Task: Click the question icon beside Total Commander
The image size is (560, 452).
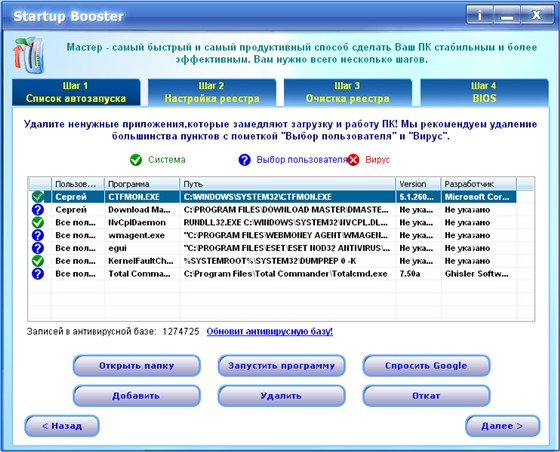Action: tap(38, 274)
